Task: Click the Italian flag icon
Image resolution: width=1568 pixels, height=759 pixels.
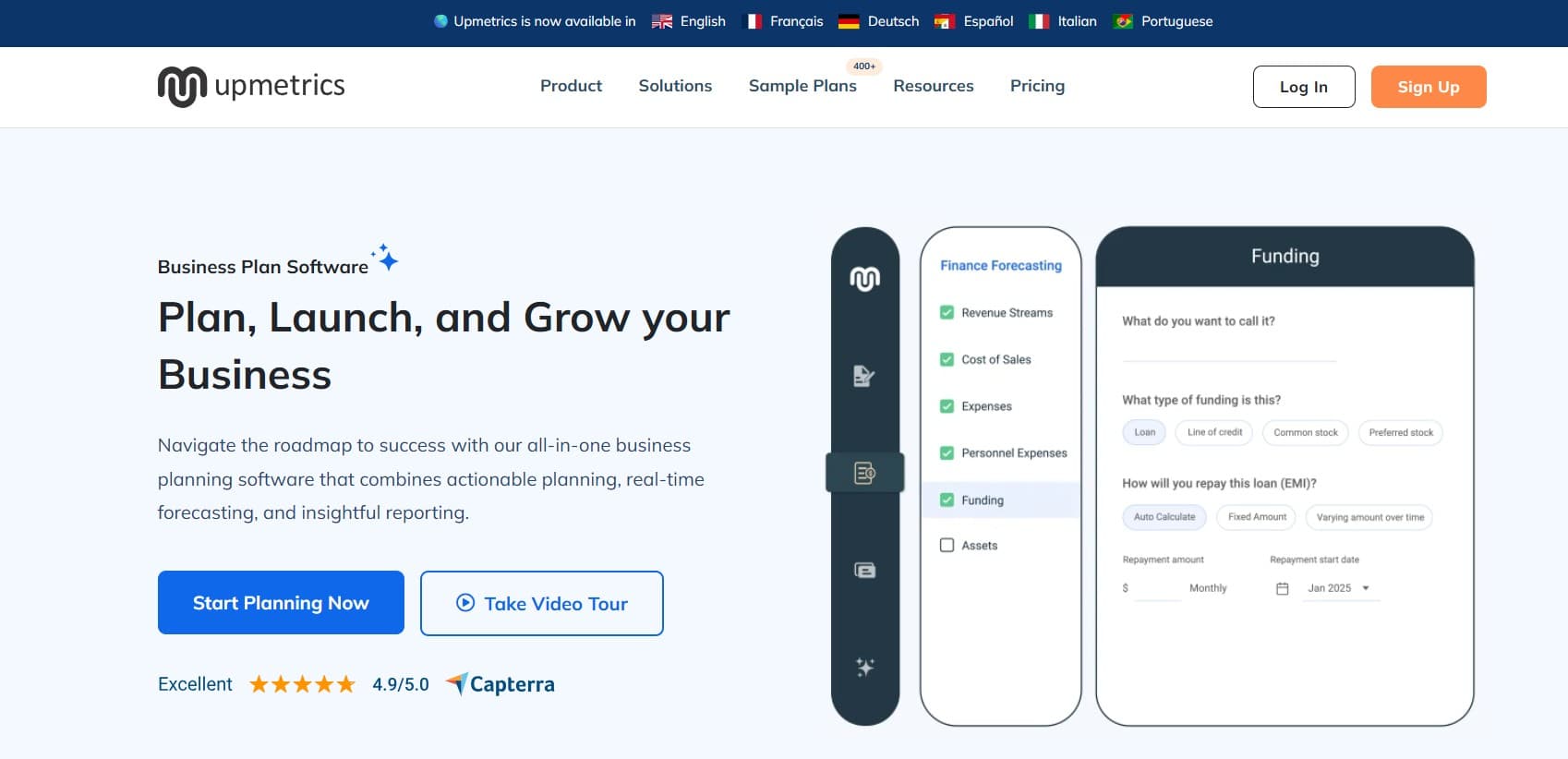Action: pos(1039,21)
